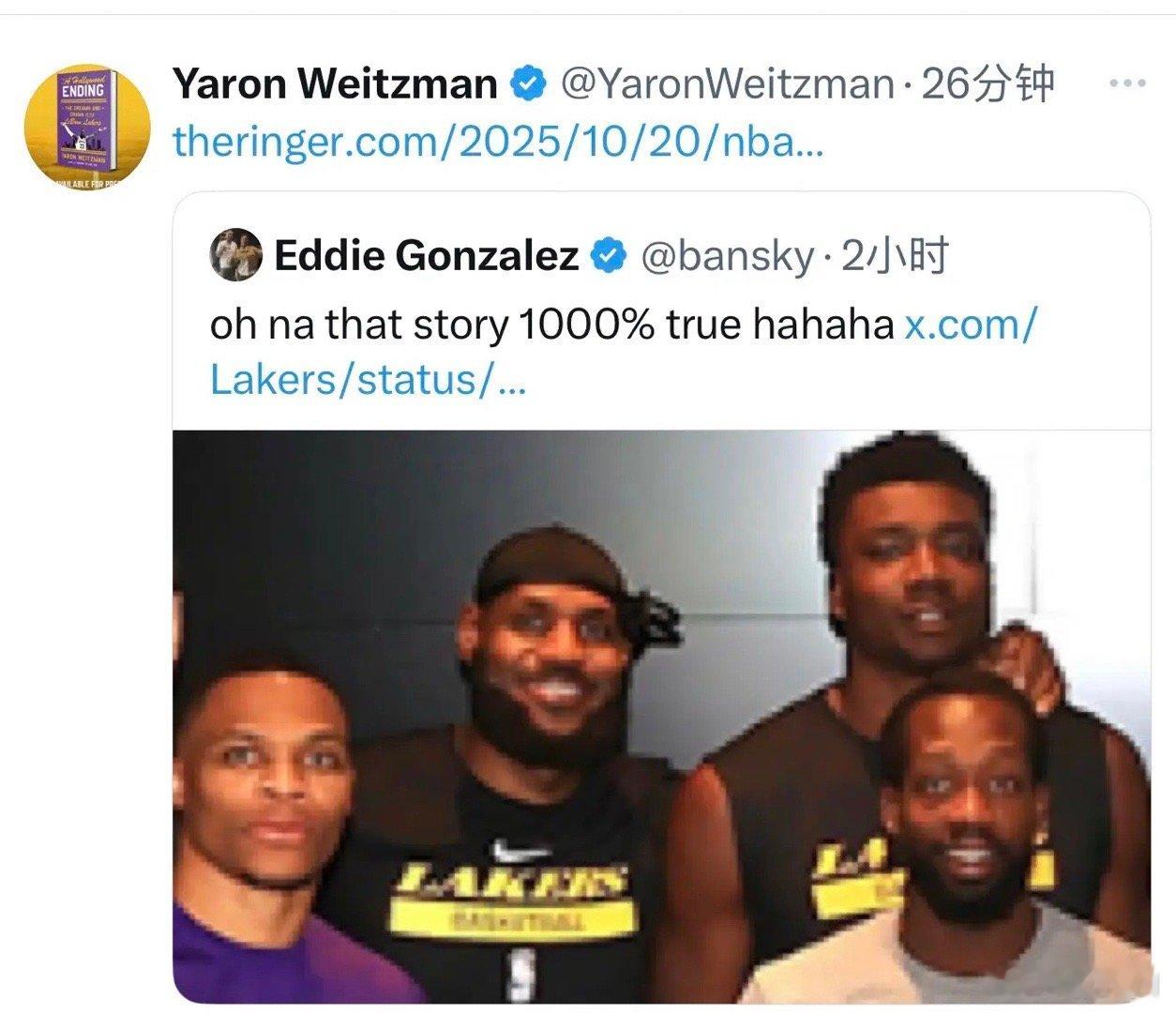Click Eddie Gonzalez's small profile picture
This screenshot has height=1013, width=1176.
[x=234, y=254]
